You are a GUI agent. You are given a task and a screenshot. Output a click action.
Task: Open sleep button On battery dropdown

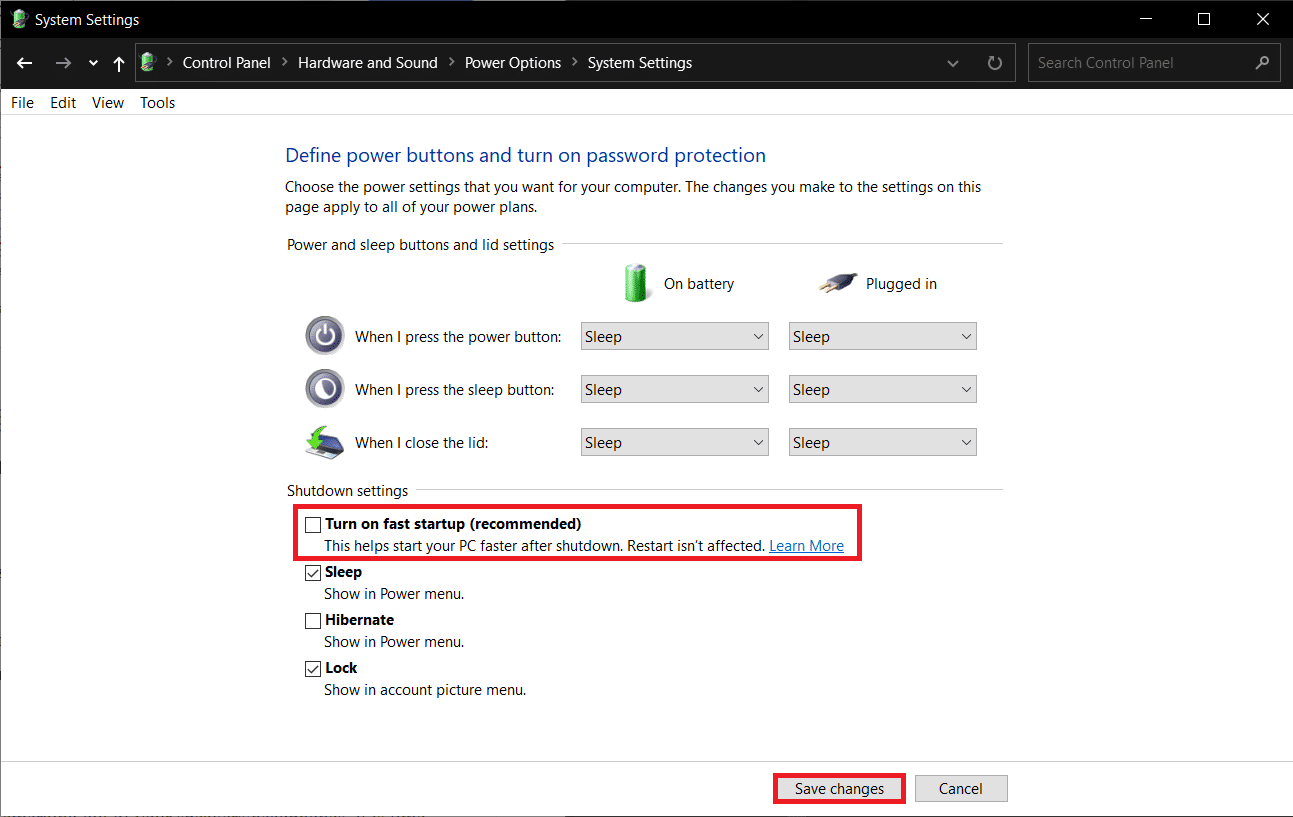(x=675, y=390)
